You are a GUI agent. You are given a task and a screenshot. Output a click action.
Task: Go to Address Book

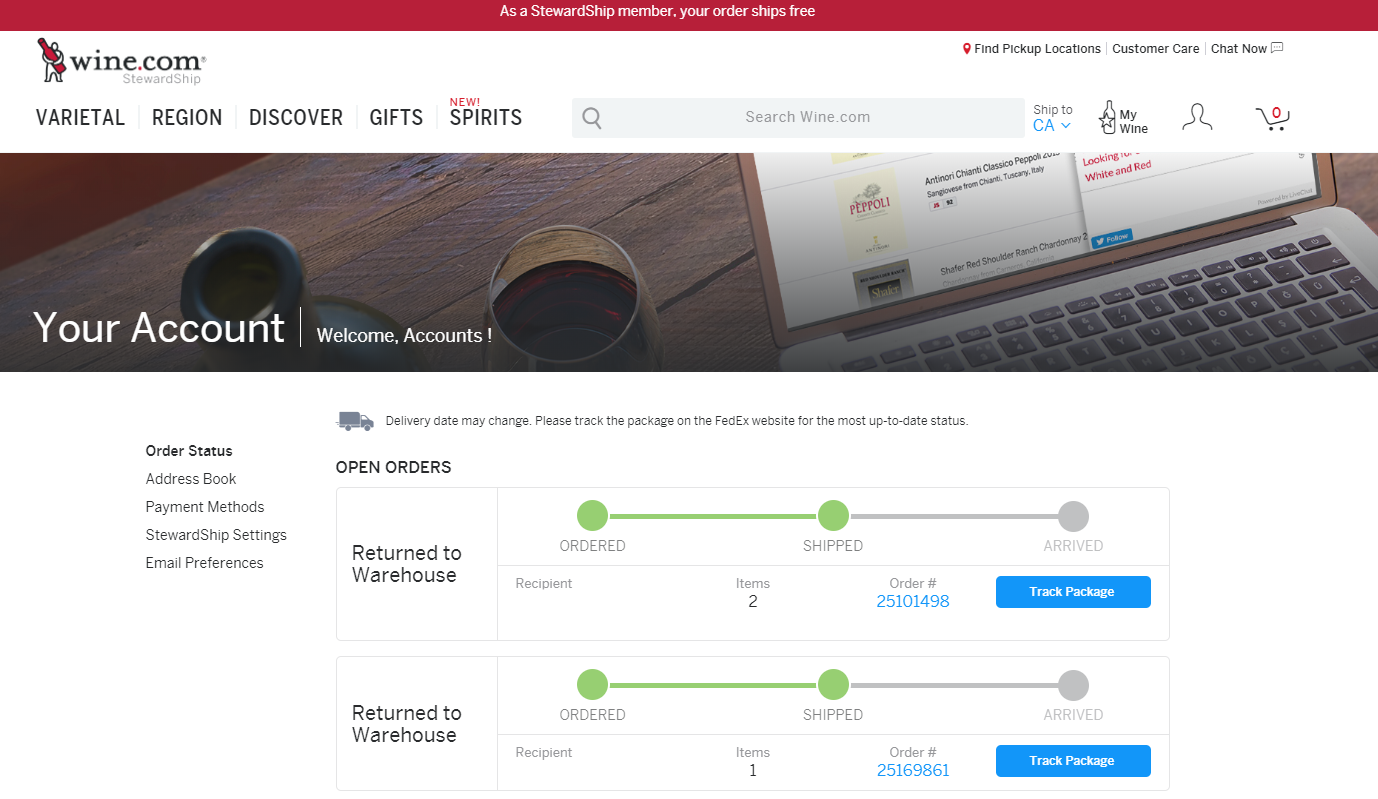tap(191, 479)
